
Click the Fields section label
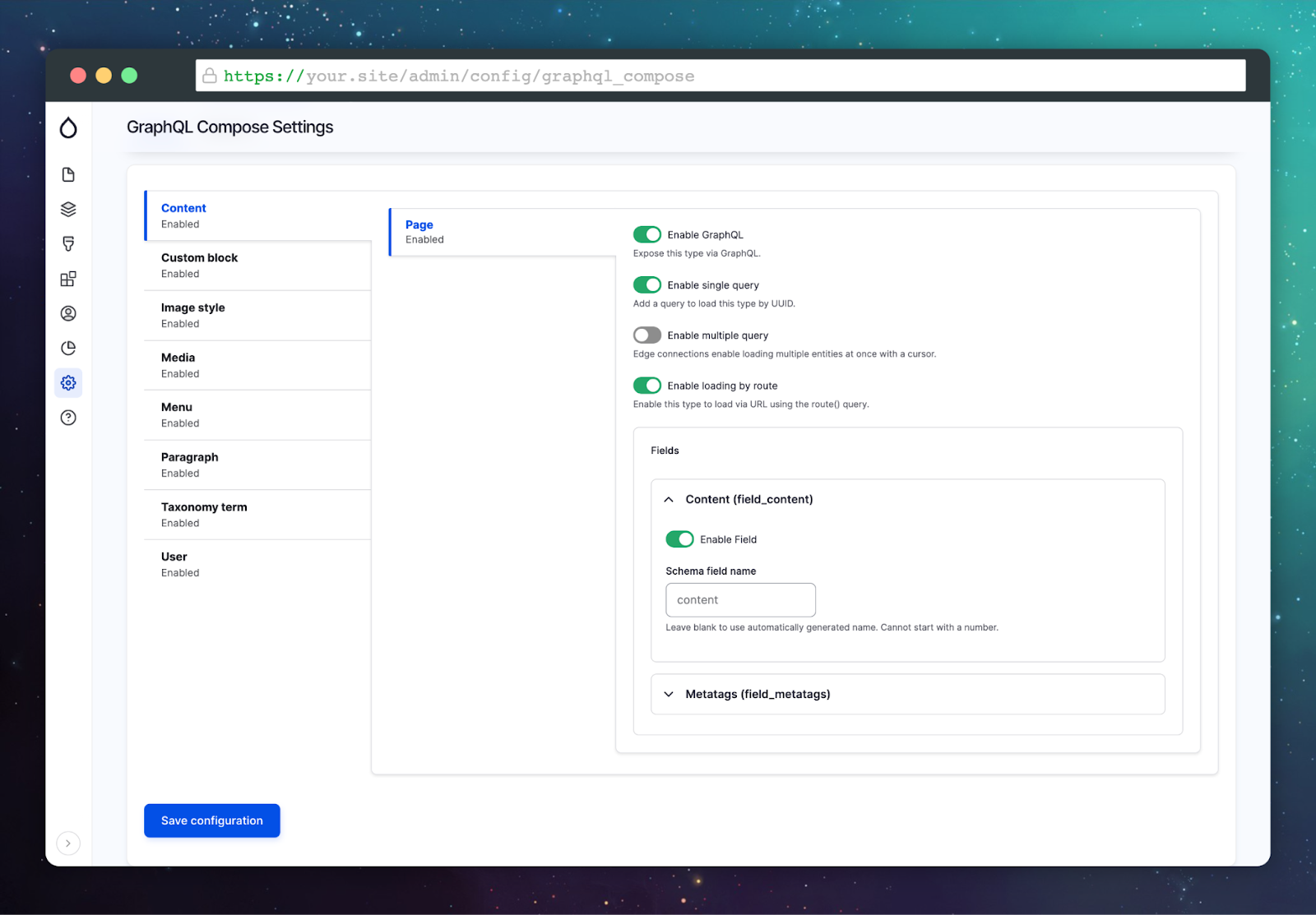tap(665, 451)
